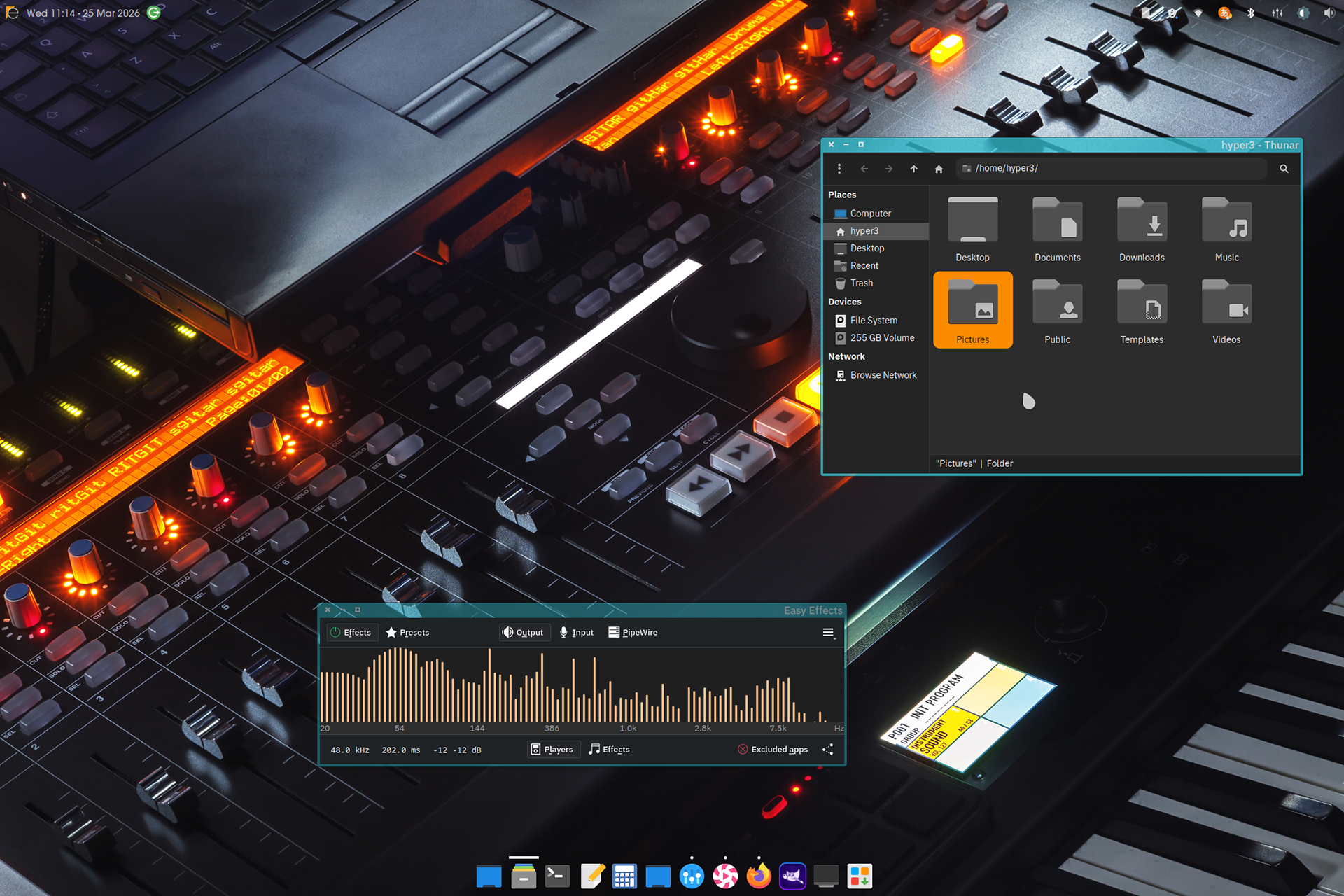The width and height of the screenshot is (1344, 896).
Task: Open Thunar's three-dot menu
Action: pos(839,168)
